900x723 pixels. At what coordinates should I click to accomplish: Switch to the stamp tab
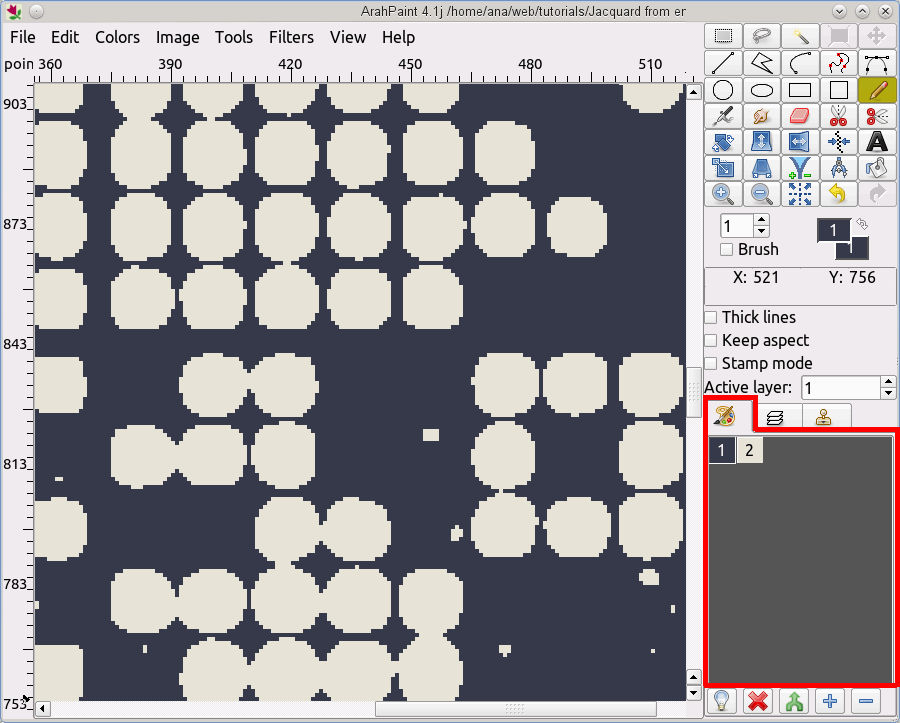pos(824,418)
